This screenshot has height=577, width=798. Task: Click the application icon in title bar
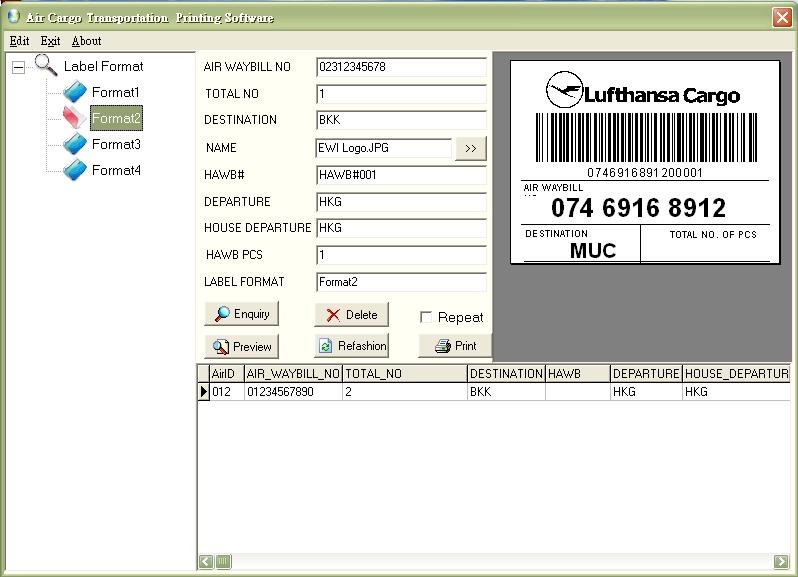click(x=14, y=16)
